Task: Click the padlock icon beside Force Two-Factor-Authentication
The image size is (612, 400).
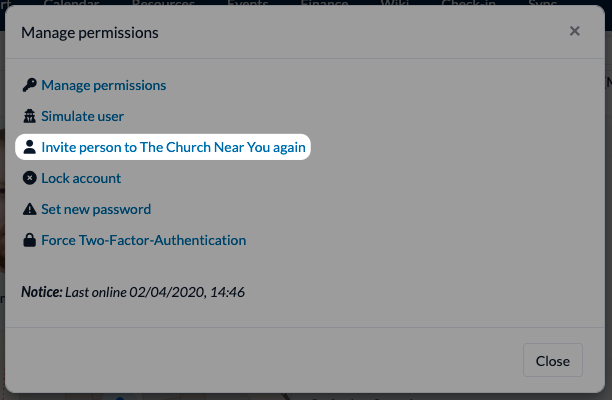Action: 30,240
